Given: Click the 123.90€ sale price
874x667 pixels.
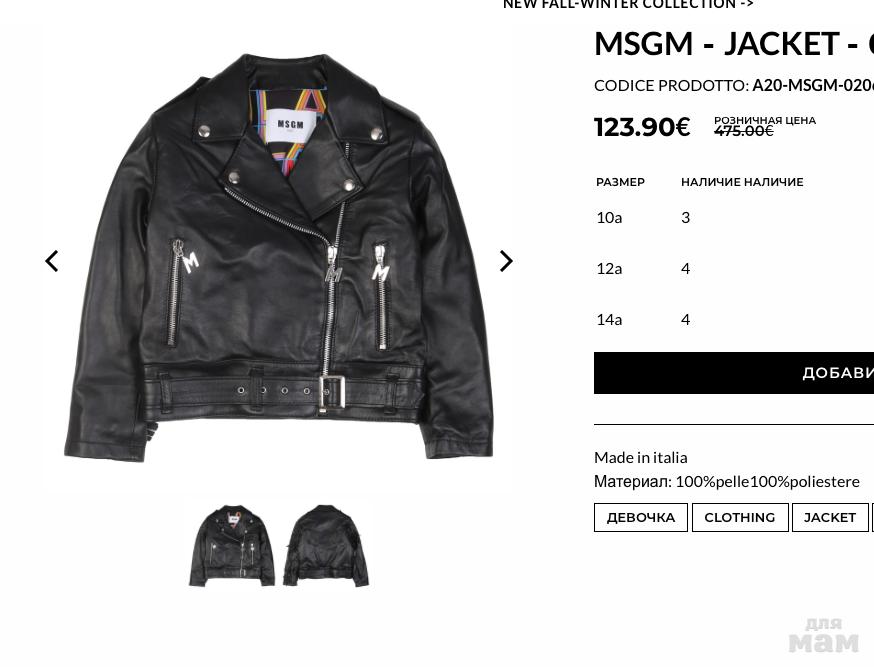Looking at the screenshot, I should [x=642, y=127].
